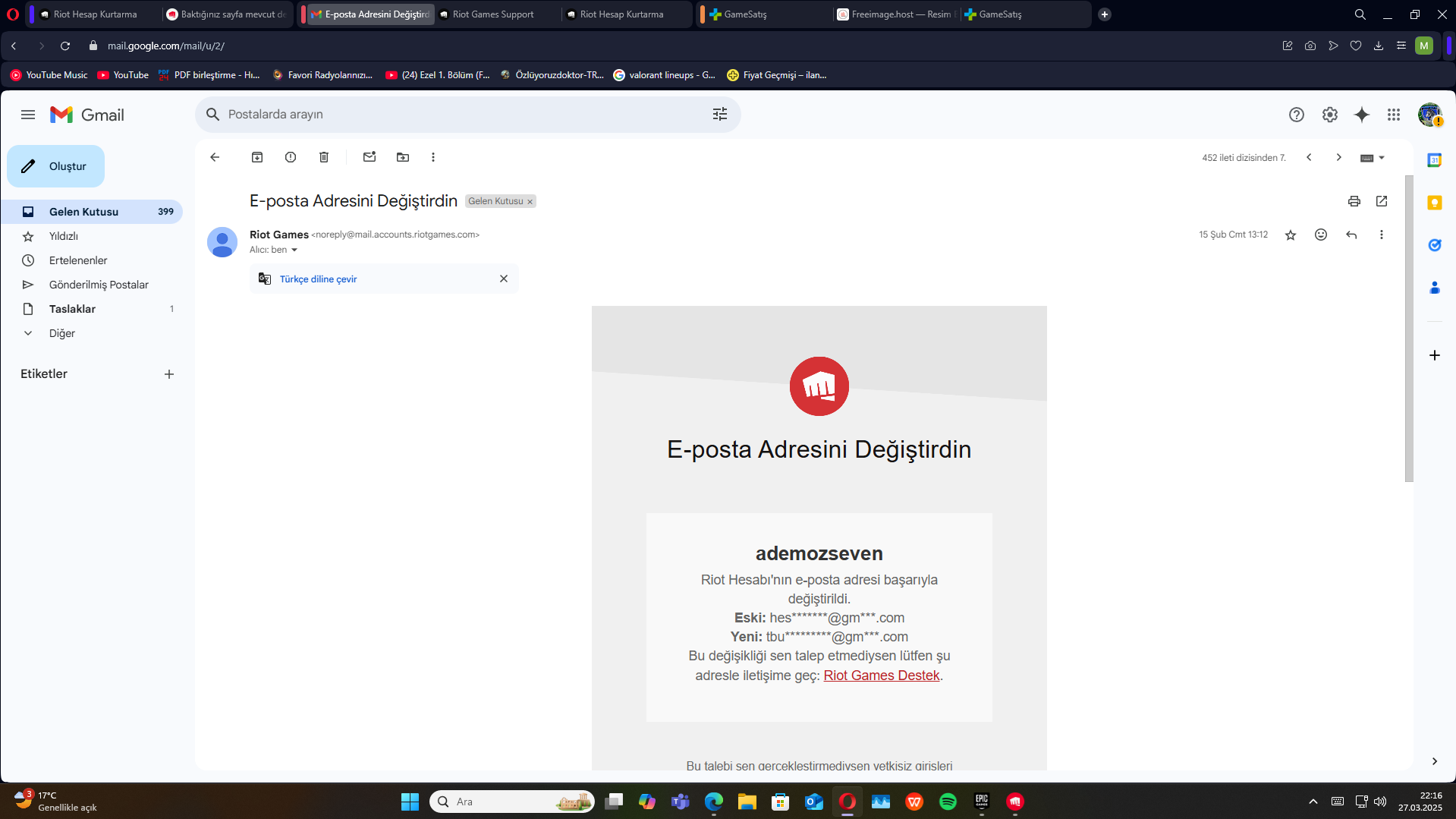Dismiss the translation banner
Viewport: 1456px width, 819px height.
coord(504,279)
